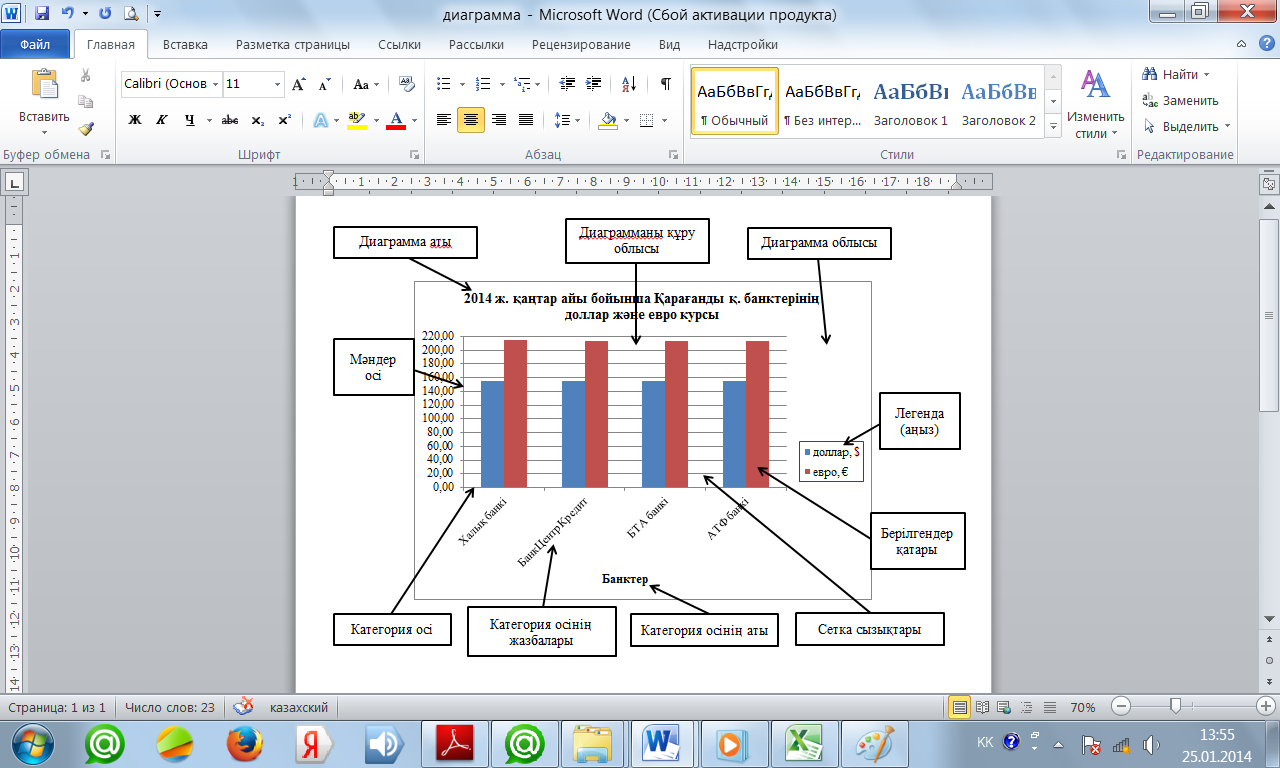This screenshot has width=1280, height=768.
Task: Open the borders dropdown
Action: (665, 120)
